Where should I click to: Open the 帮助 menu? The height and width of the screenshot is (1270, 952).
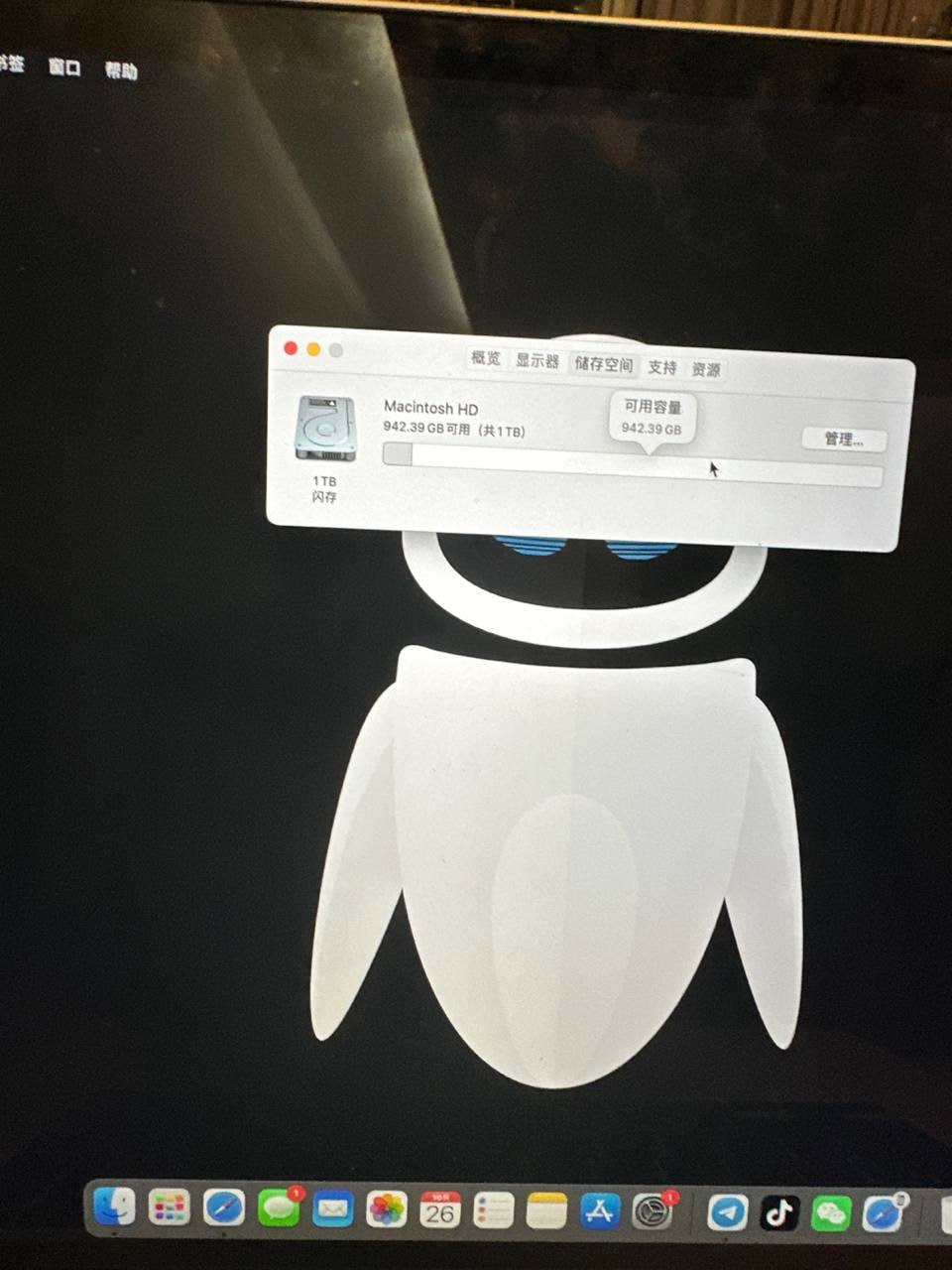pos(121,70)
